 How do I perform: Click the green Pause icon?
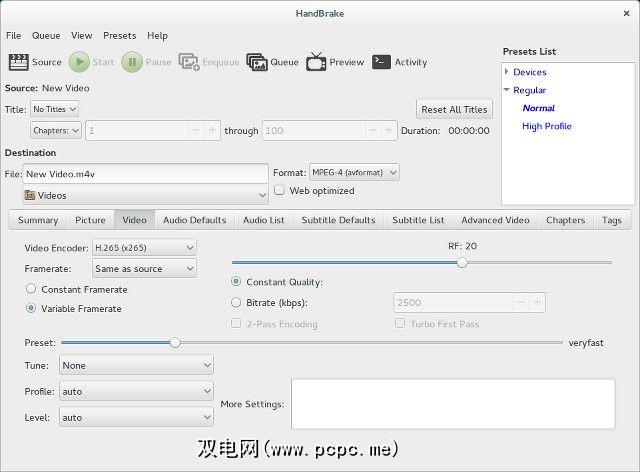132,62
